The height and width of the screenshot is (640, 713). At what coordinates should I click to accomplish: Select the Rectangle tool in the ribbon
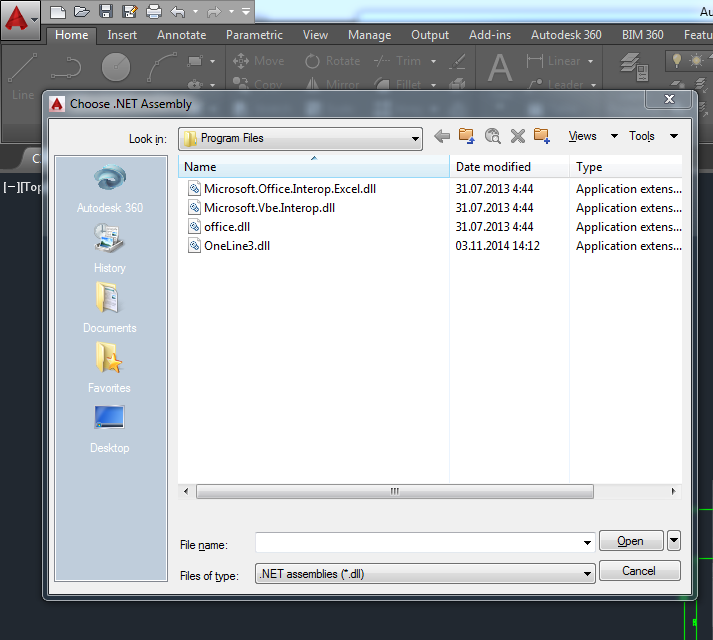point(196,61)
